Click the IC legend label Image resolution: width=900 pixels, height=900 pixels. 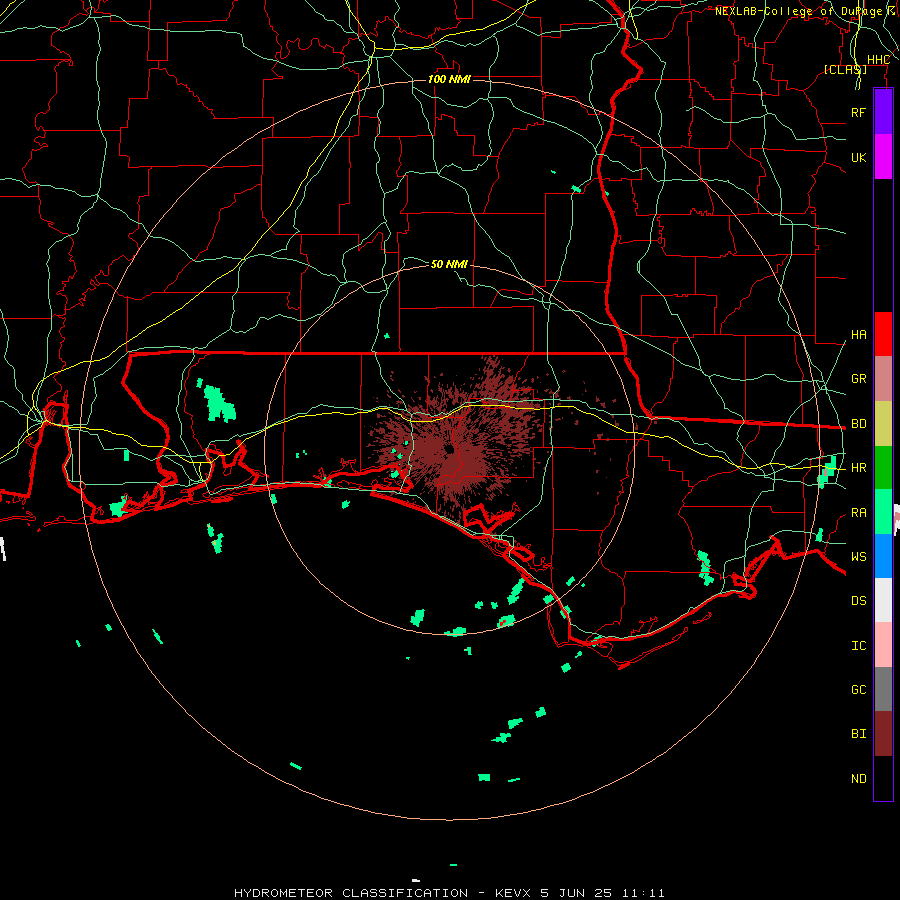pyautogui.click(x=858, y=646)
